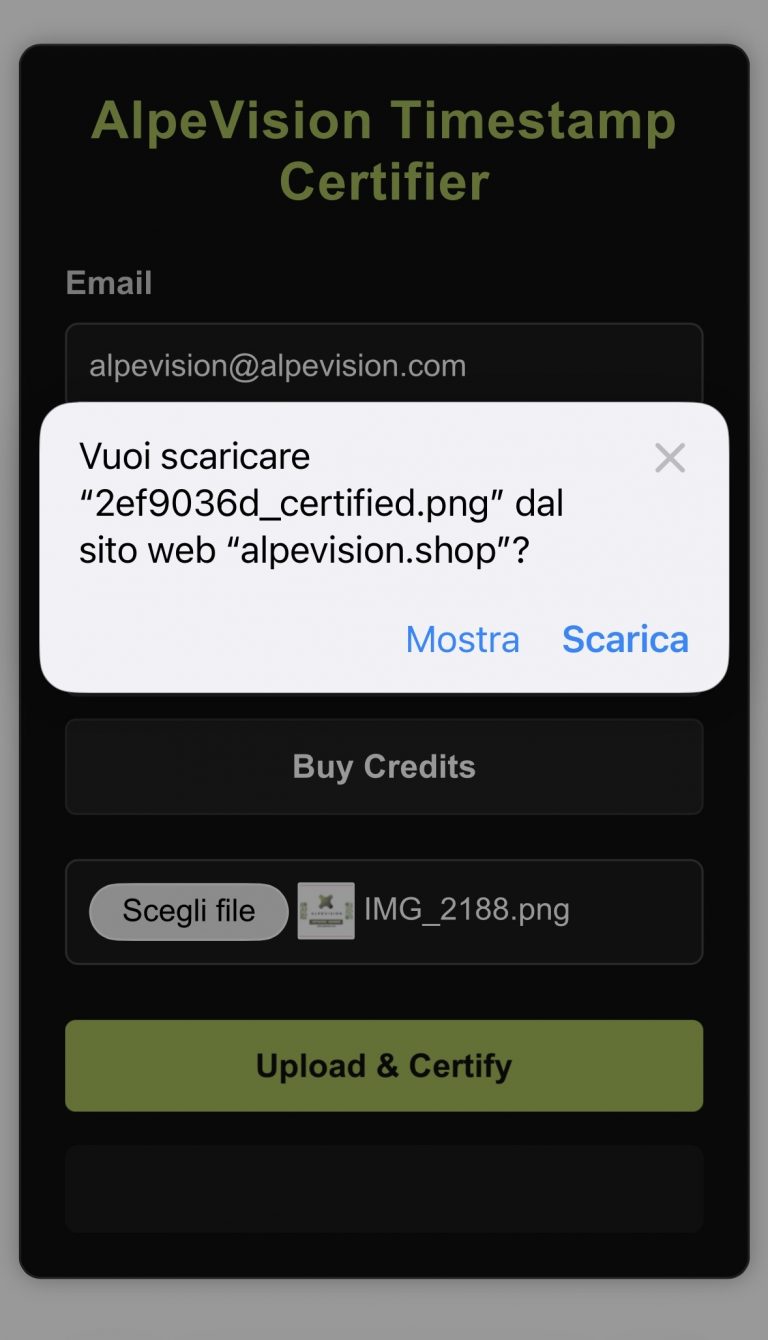Click the empty status box below Upload & Certify
The width and height of the screenshot is (768, 1340).
pos(384,1188)
